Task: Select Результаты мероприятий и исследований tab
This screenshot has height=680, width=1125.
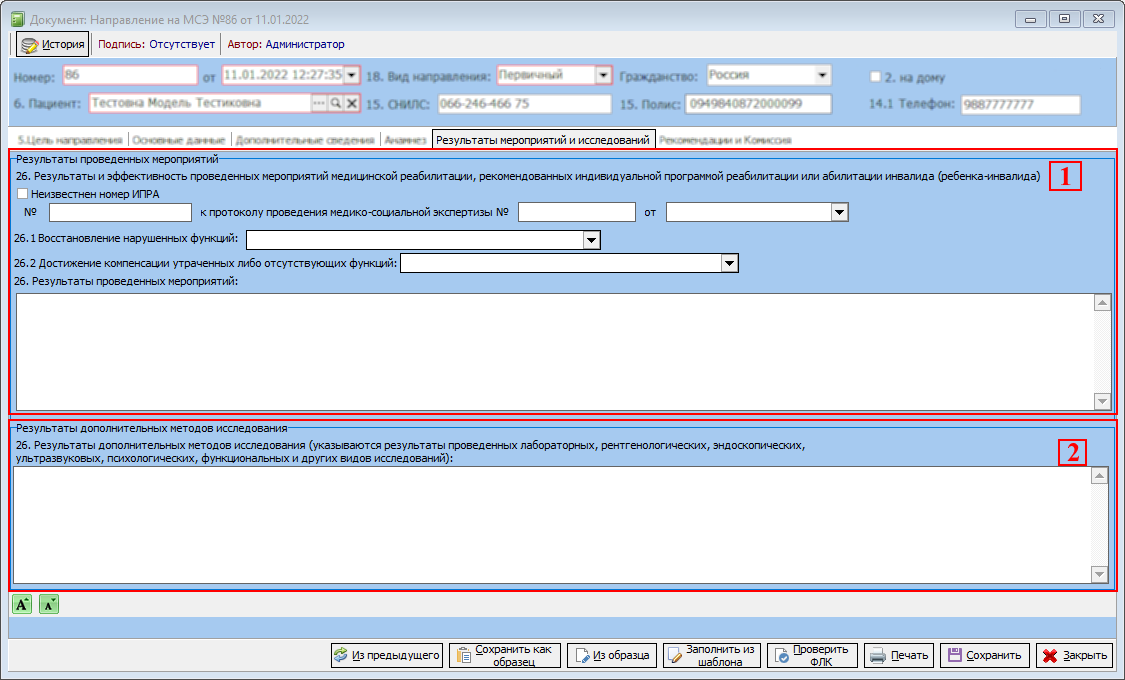Action: click(x=543, y=140)
